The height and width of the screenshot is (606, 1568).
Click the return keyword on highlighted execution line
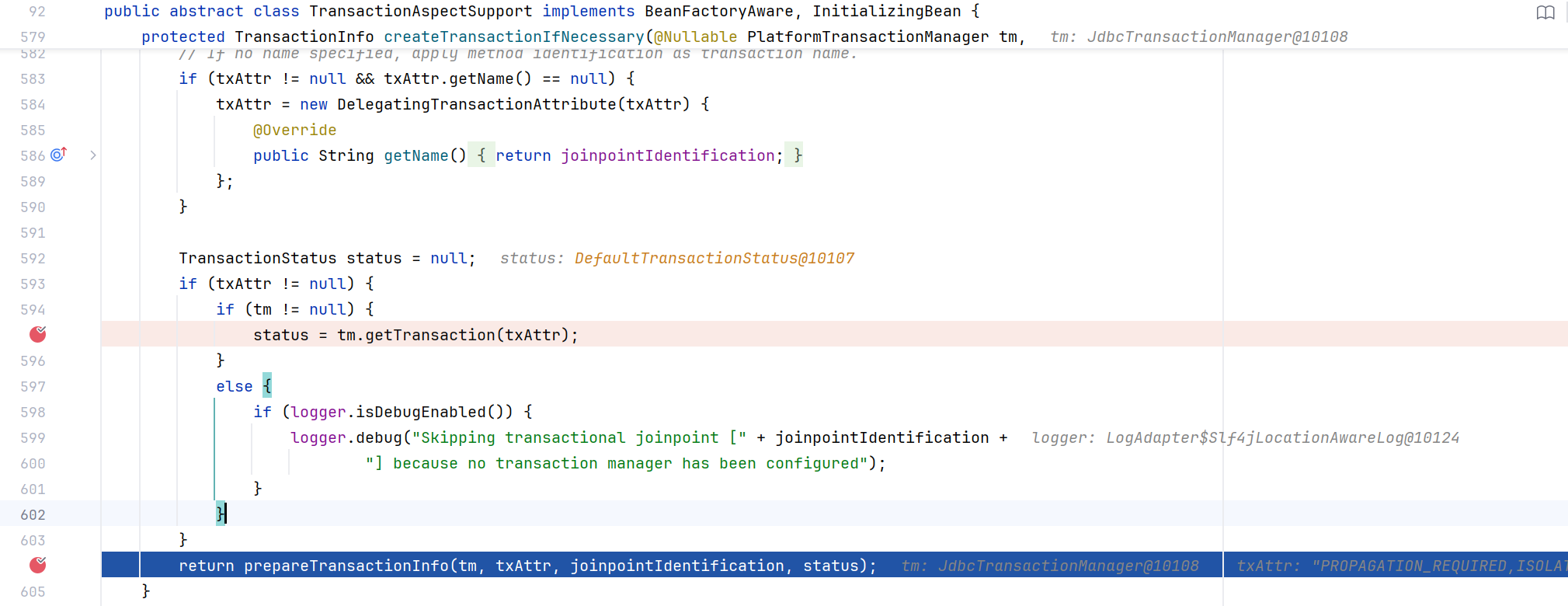(x=207, y=566)
